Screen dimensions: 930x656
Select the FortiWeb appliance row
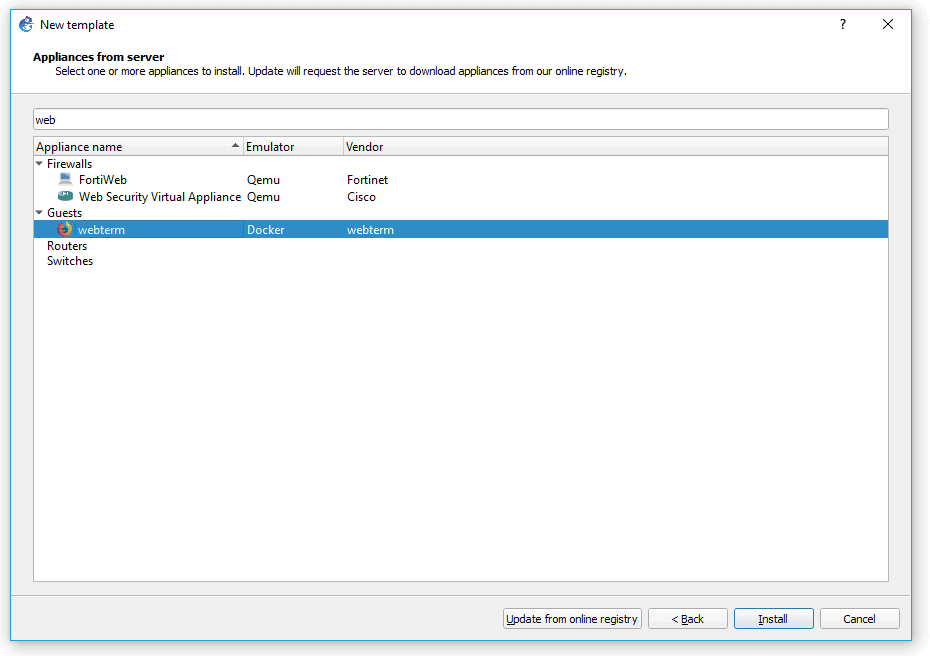click(461, 180)
